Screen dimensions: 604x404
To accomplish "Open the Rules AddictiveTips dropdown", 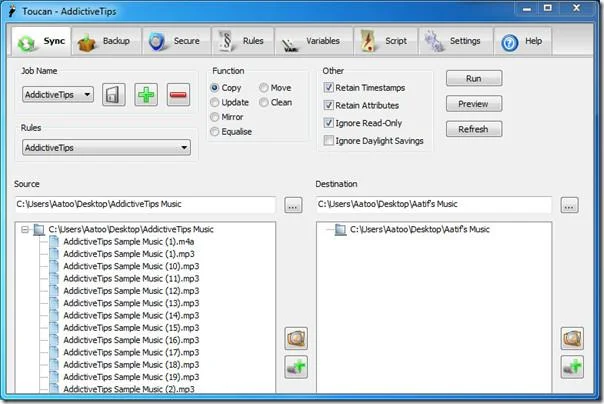I will 106,148.
